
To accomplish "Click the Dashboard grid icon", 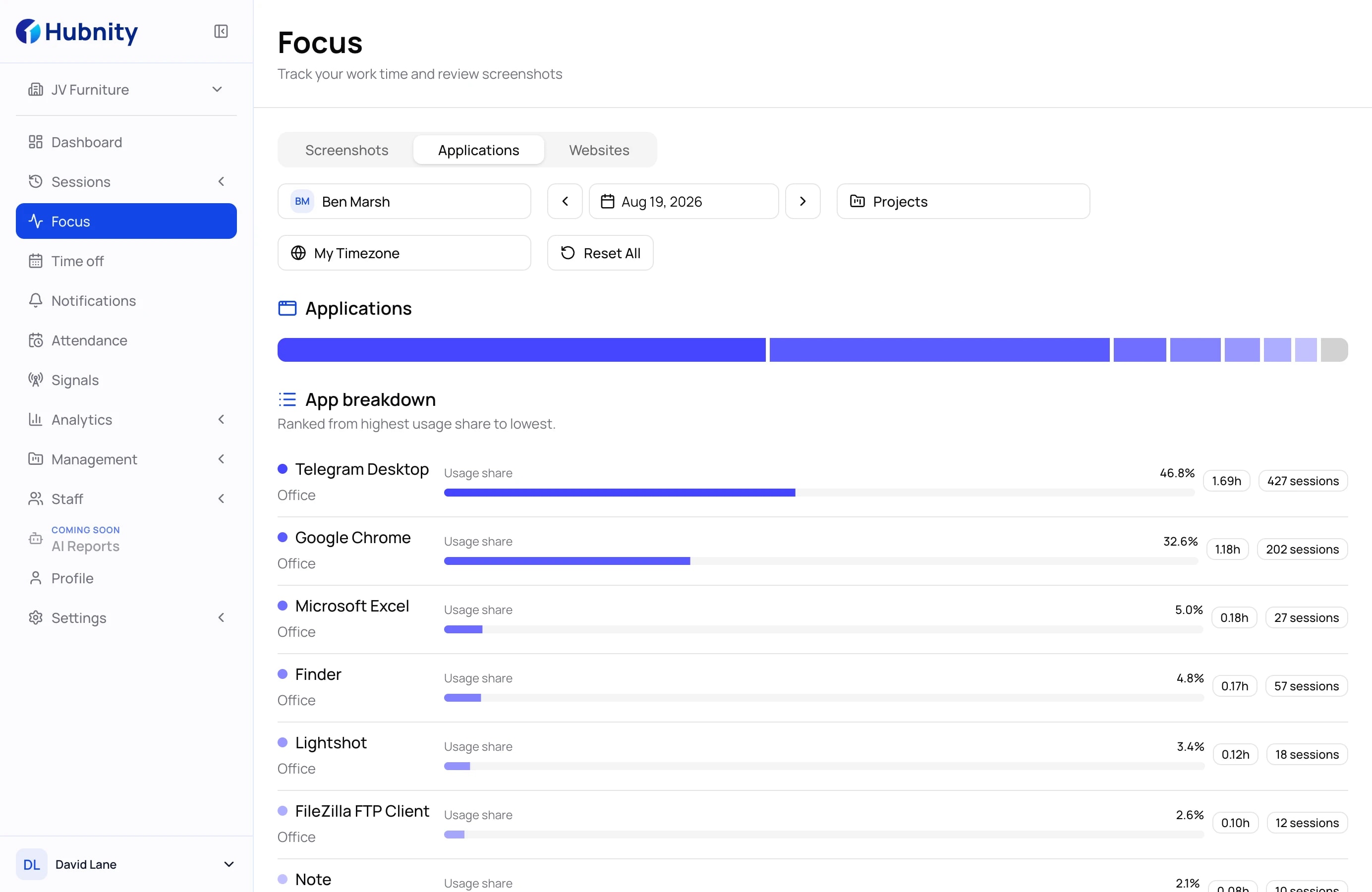I will tap(36, 142).
